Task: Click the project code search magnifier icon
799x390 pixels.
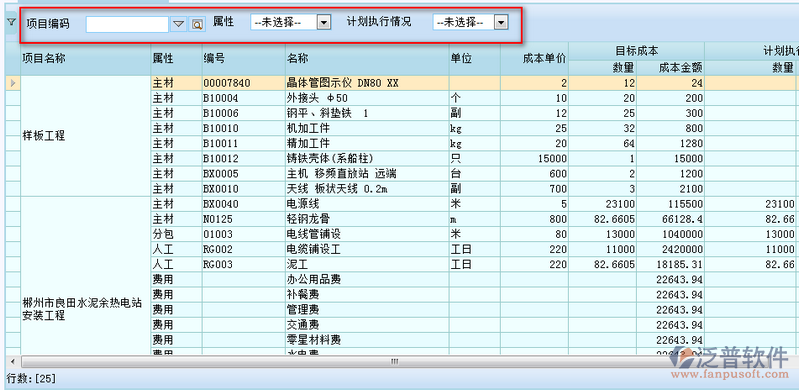Action: click(197, 24)
